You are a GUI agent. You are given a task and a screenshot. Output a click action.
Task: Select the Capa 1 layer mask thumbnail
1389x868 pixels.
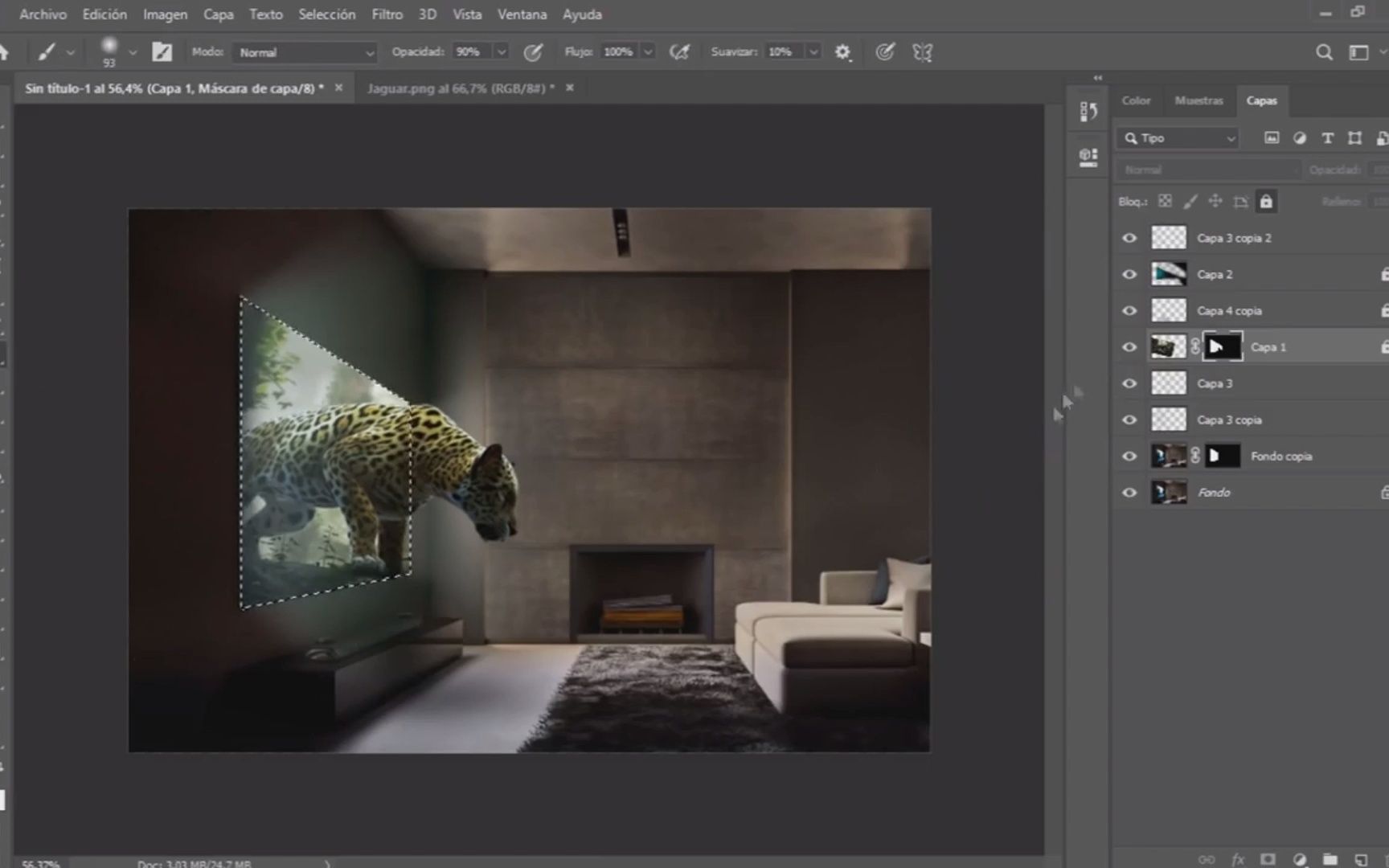tap(1222, 347)
